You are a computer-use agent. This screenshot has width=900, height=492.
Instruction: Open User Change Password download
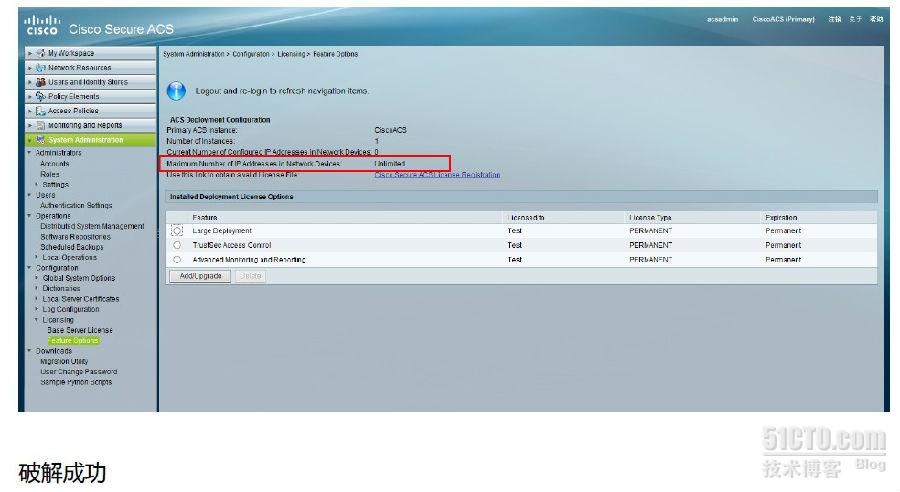point(79,371)
